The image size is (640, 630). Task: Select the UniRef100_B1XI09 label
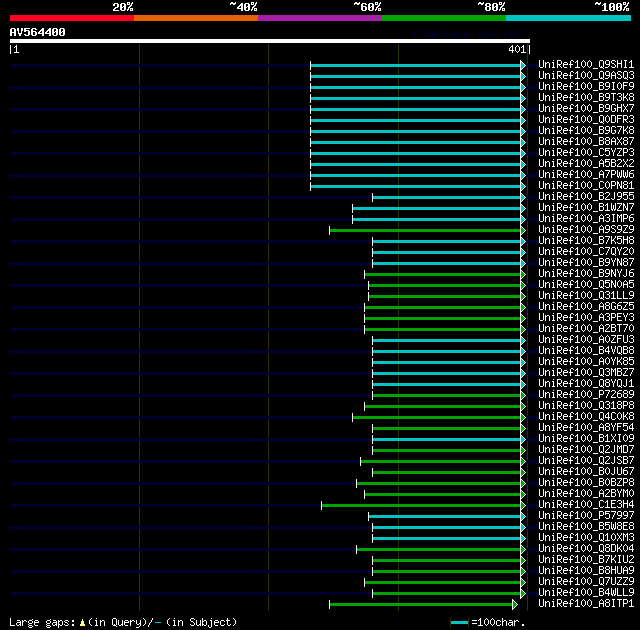(x=586, y=439)
